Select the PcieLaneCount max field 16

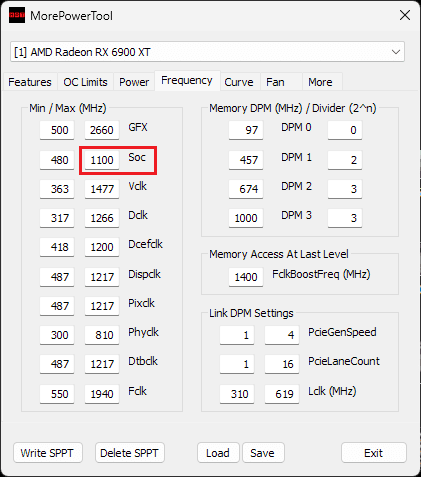pos(282,364)
